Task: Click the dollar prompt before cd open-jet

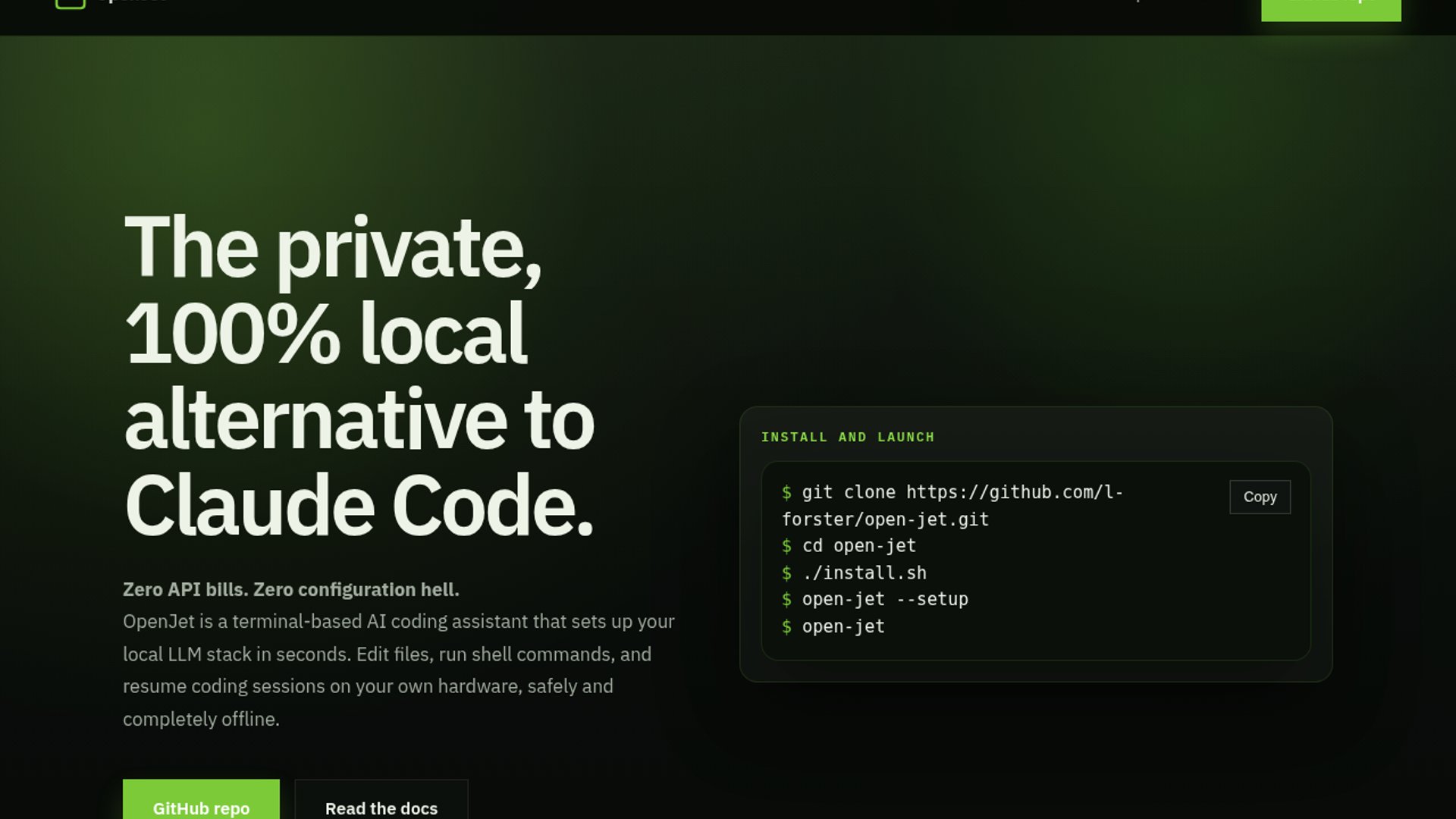Action: pyautogui.click(x=786, y=546)
